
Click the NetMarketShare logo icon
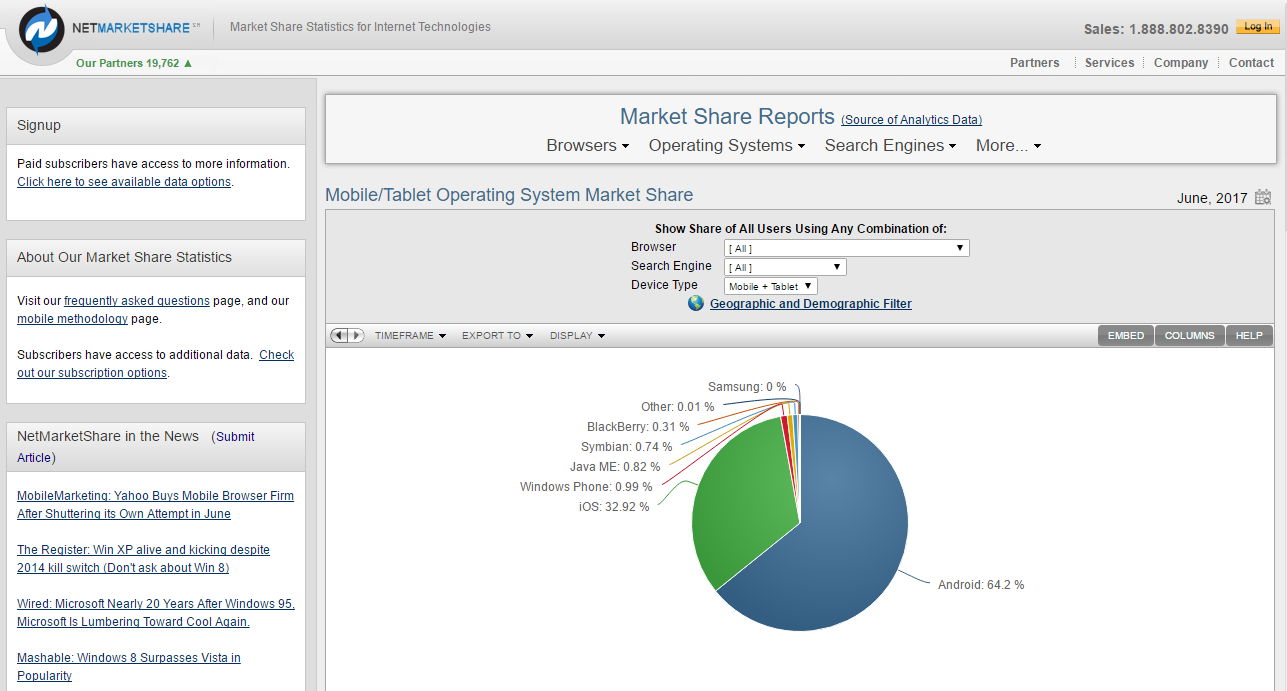pyautogui.click(x=42, y=30)
